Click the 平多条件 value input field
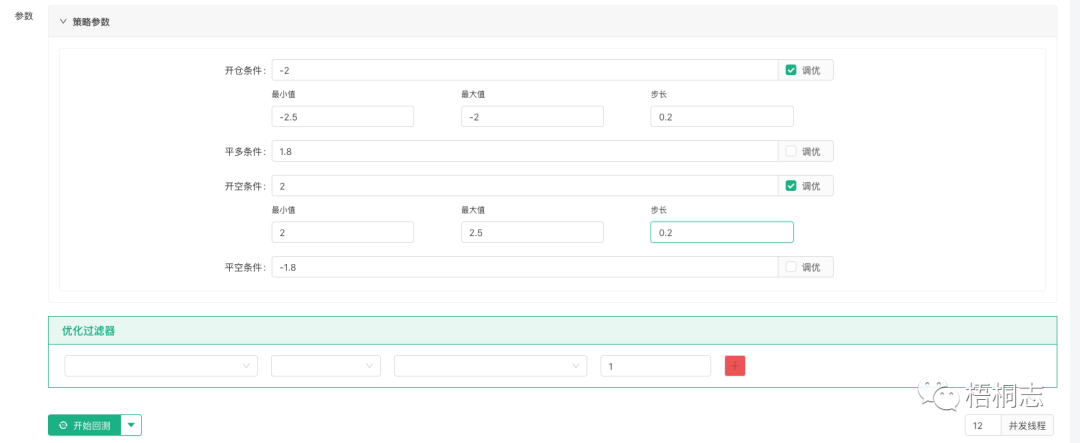The height and width of the screenshot is (443, 1080). coord(524,151)
